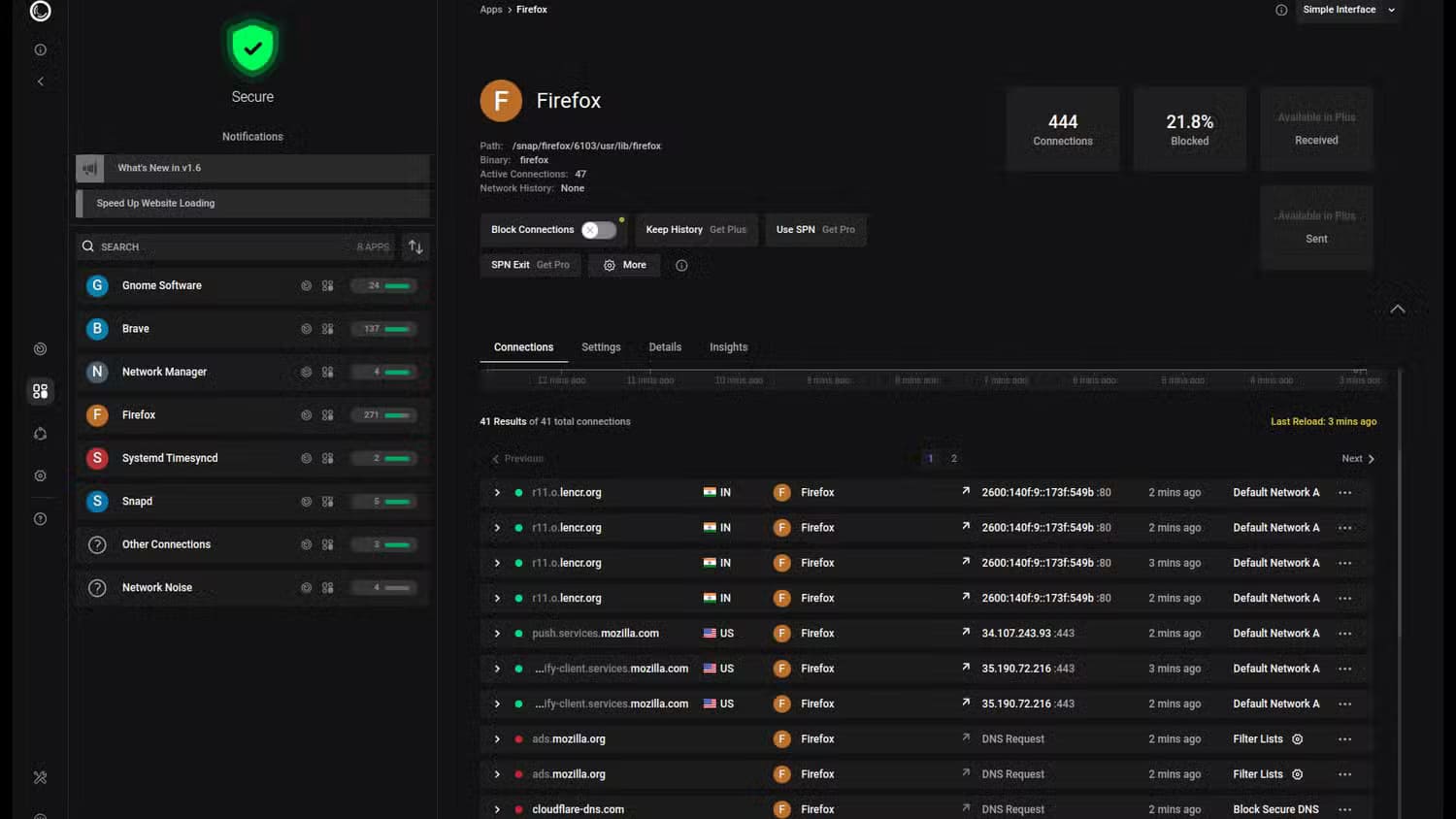This screenshot has height=819, width=1456.
Task: Click the spiral icon in the Snapd row
Action: pos(306,502)
